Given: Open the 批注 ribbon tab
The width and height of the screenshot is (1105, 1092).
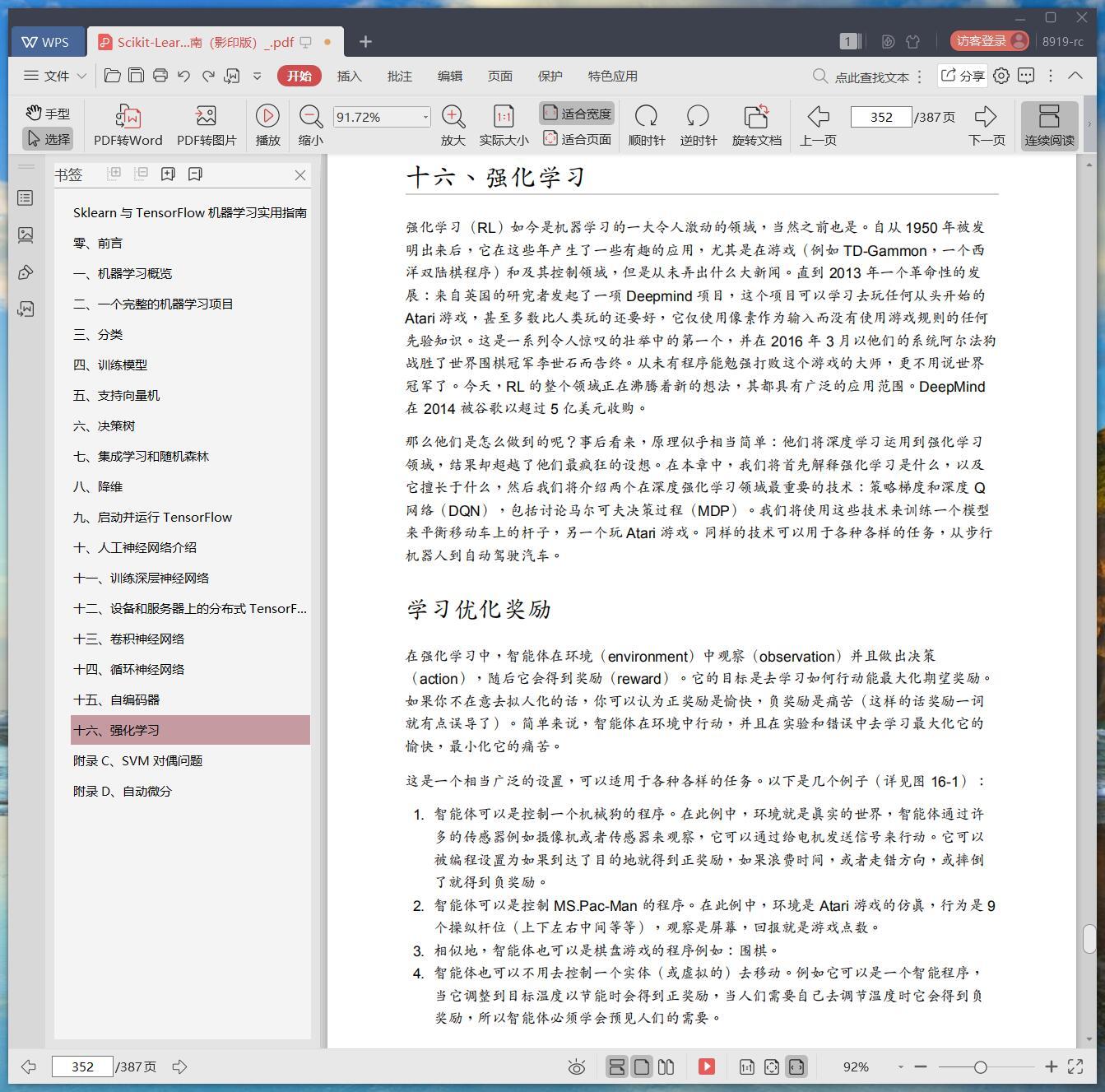Looking at the screenshot, I should 399,76.
